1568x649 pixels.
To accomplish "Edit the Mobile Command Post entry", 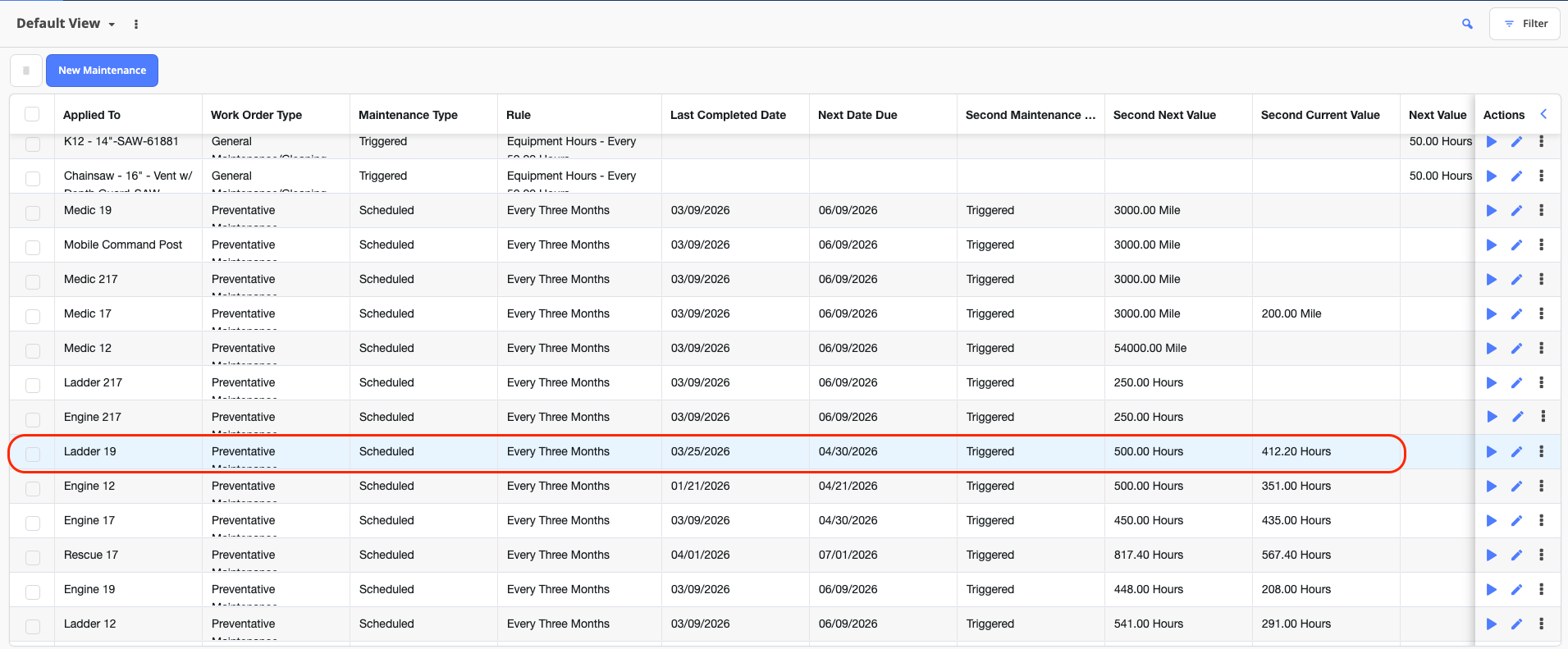I will (1516, 245).
